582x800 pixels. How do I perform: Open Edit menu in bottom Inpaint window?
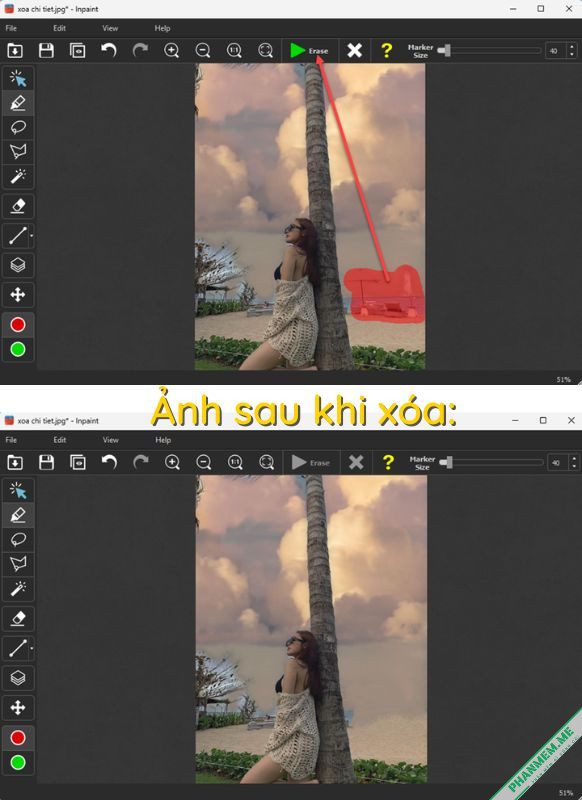pyautogui.click(x=60, y=440)
